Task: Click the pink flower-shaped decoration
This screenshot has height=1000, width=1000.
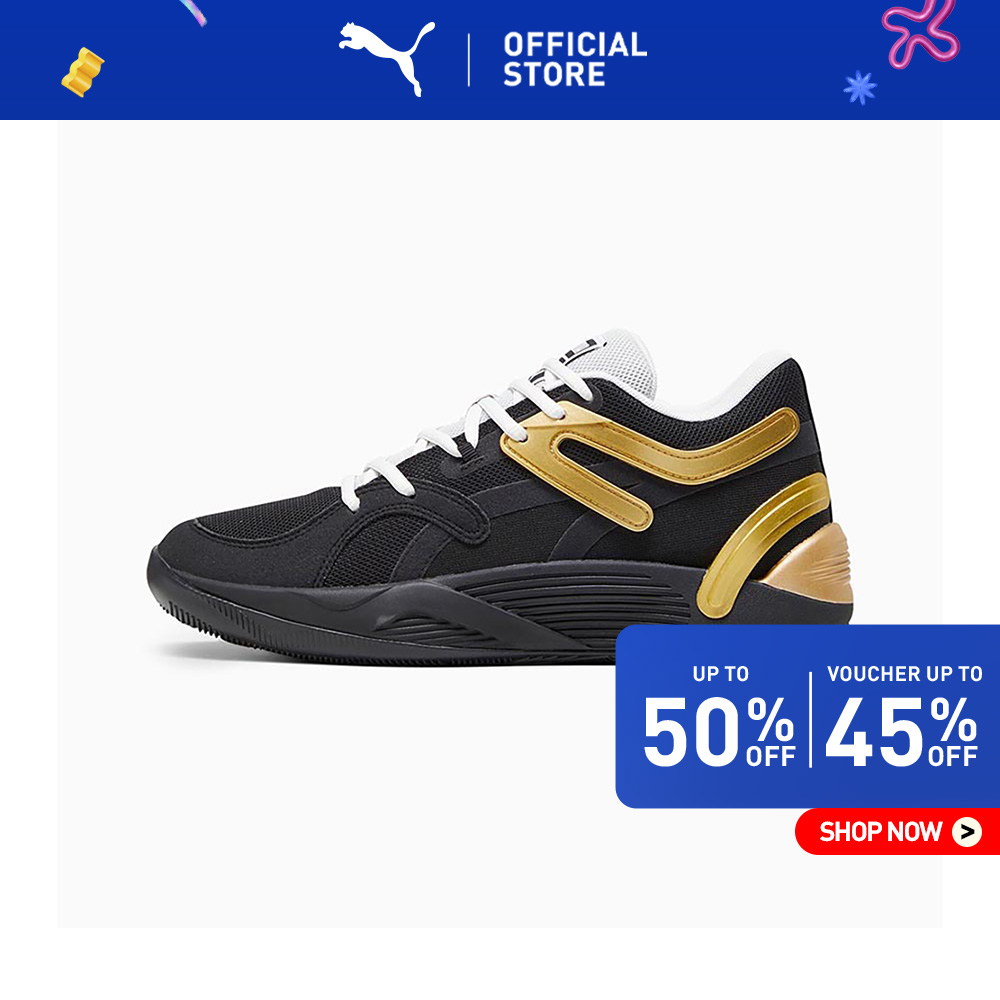Action: 922,32
